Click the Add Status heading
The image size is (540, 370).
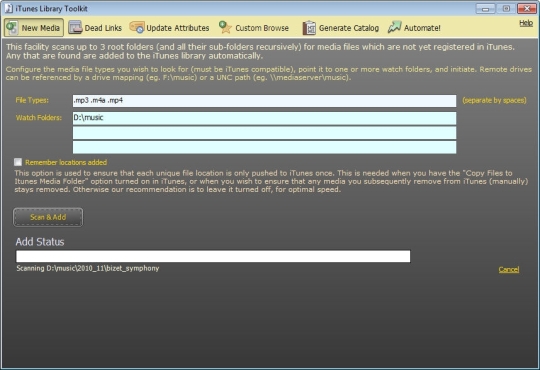(40, 242)
